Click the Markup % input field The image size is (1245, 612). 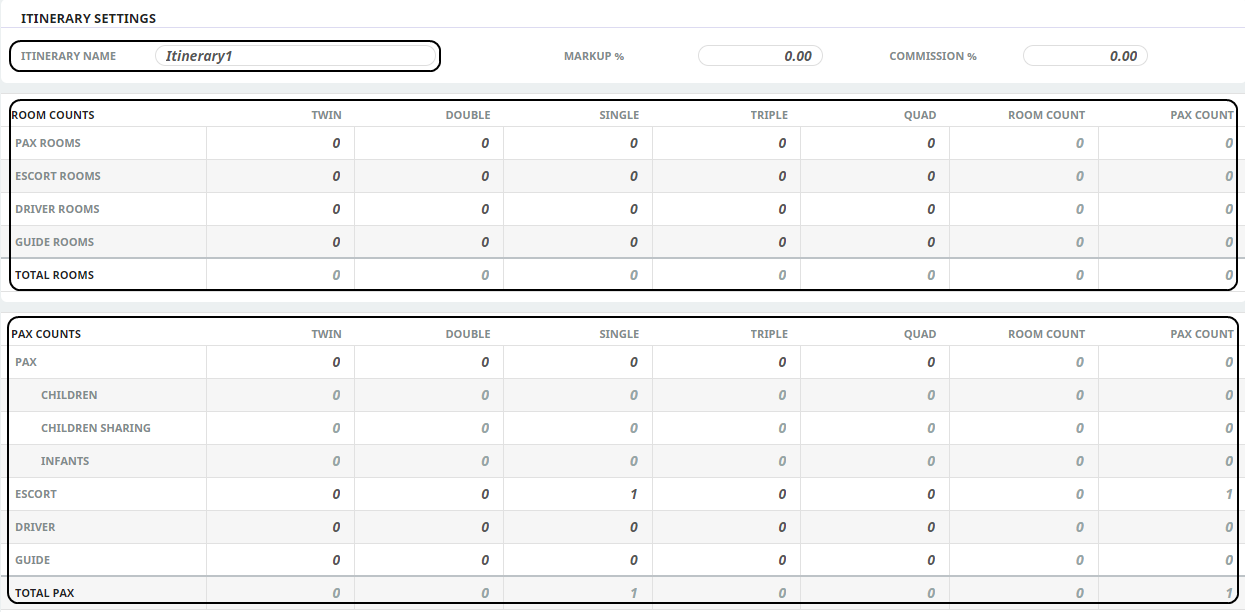pos(760,56)
